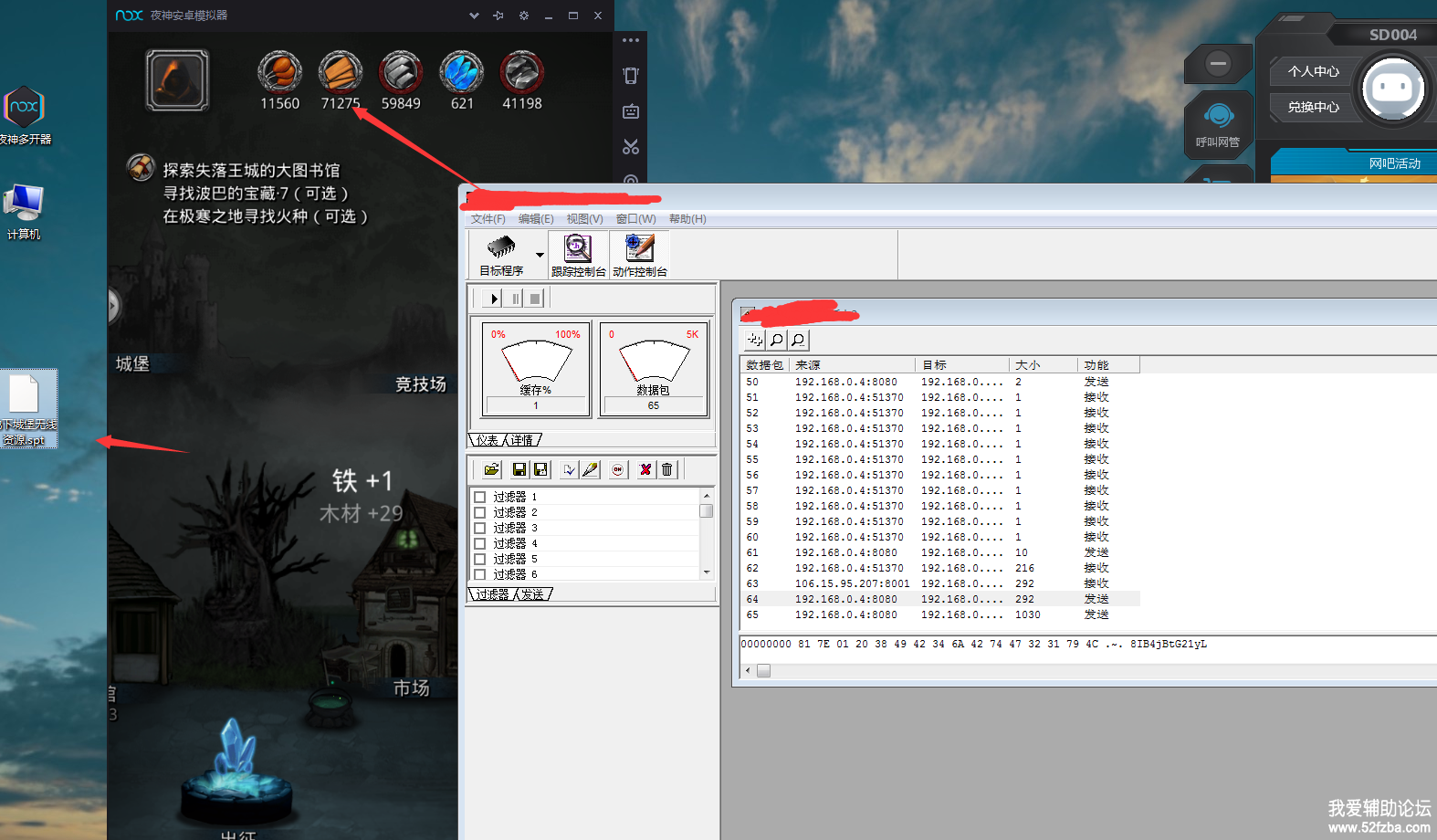Click the open filter file folder icon
1437x840 pixels.
492,469
